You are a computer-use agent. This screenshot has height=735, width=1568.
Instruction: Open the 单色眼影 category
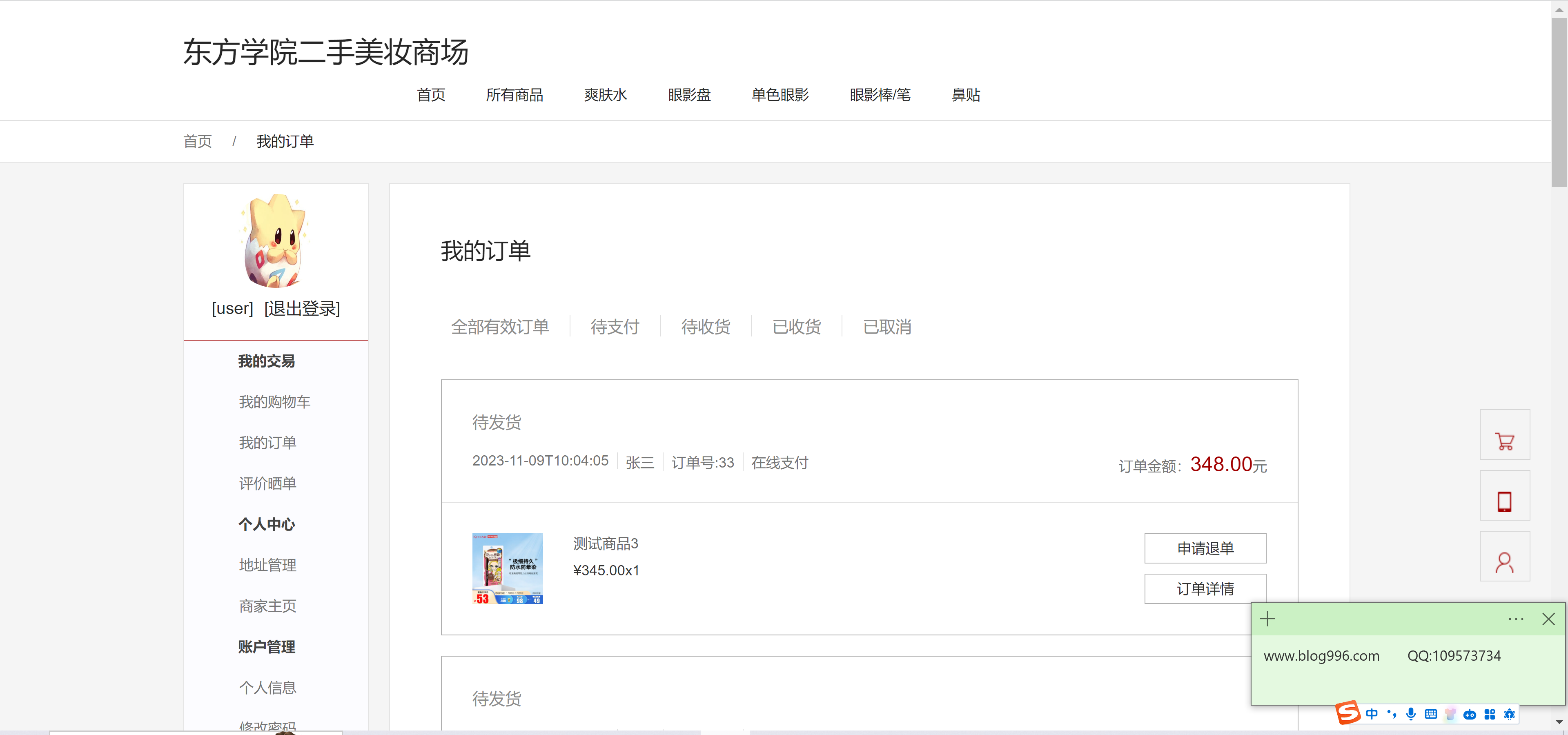(x=780, y=95)
